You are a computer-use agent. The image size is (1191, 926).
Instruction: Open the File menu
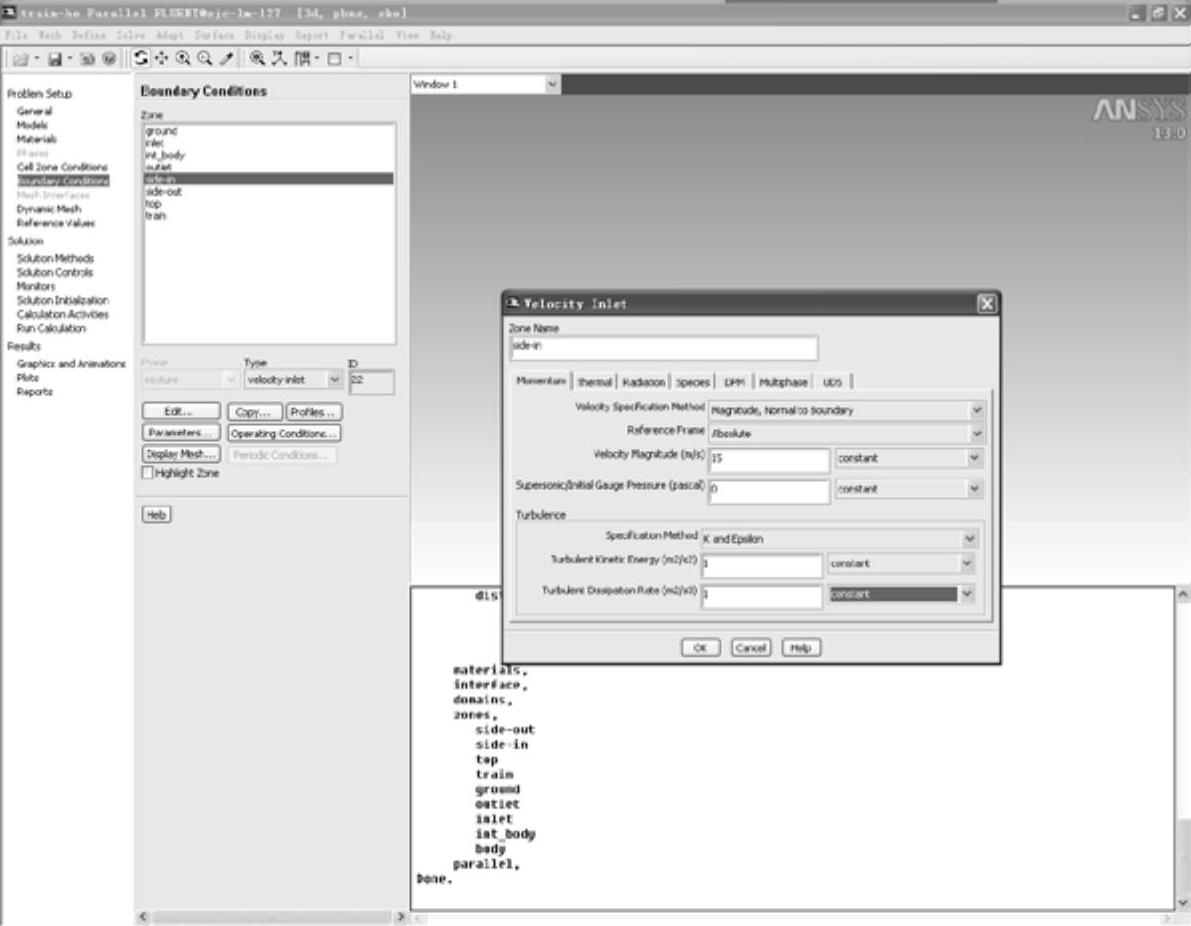coord(16,35)
